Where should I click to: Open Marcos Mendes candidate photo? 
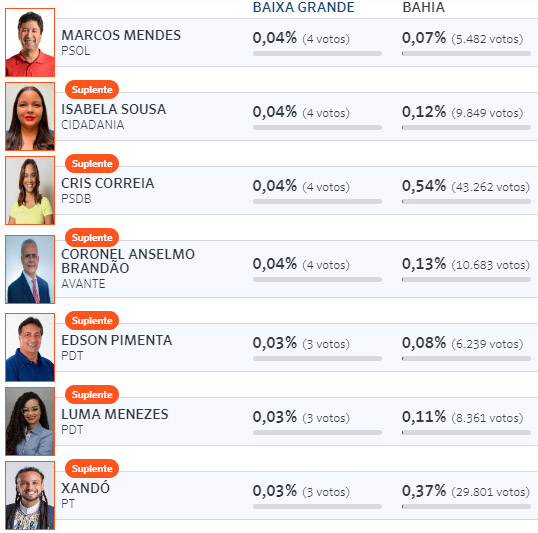tap(30, 42)
